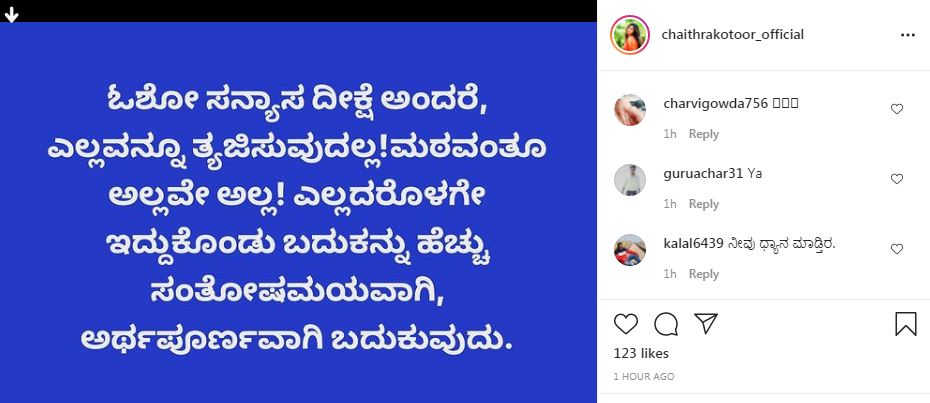930x403 pixels.
Task: Click the 1 HOUR AGO timestamp
Action: (x=644, y=376)
